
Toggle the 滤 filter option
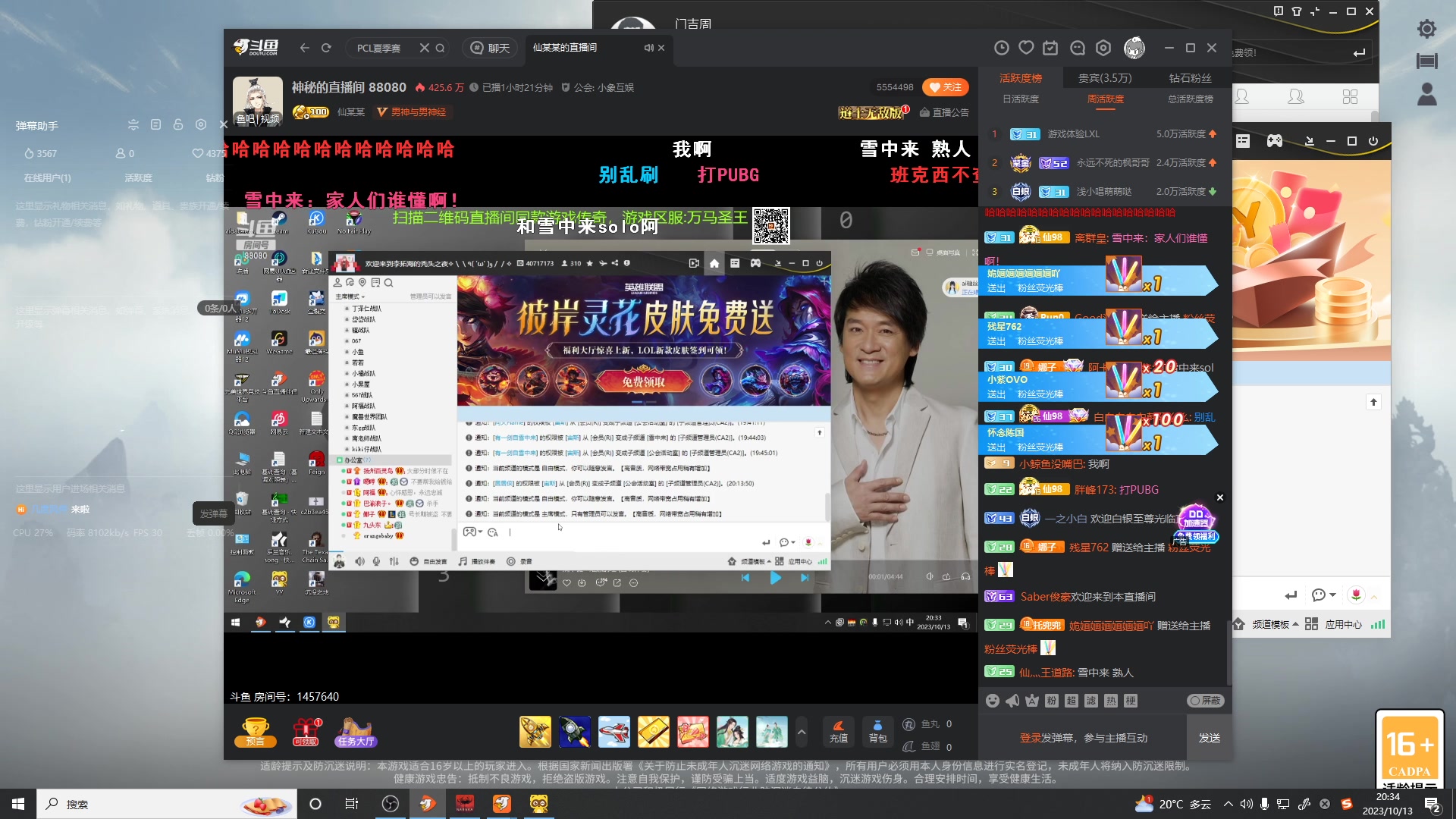click(1091, 701)
